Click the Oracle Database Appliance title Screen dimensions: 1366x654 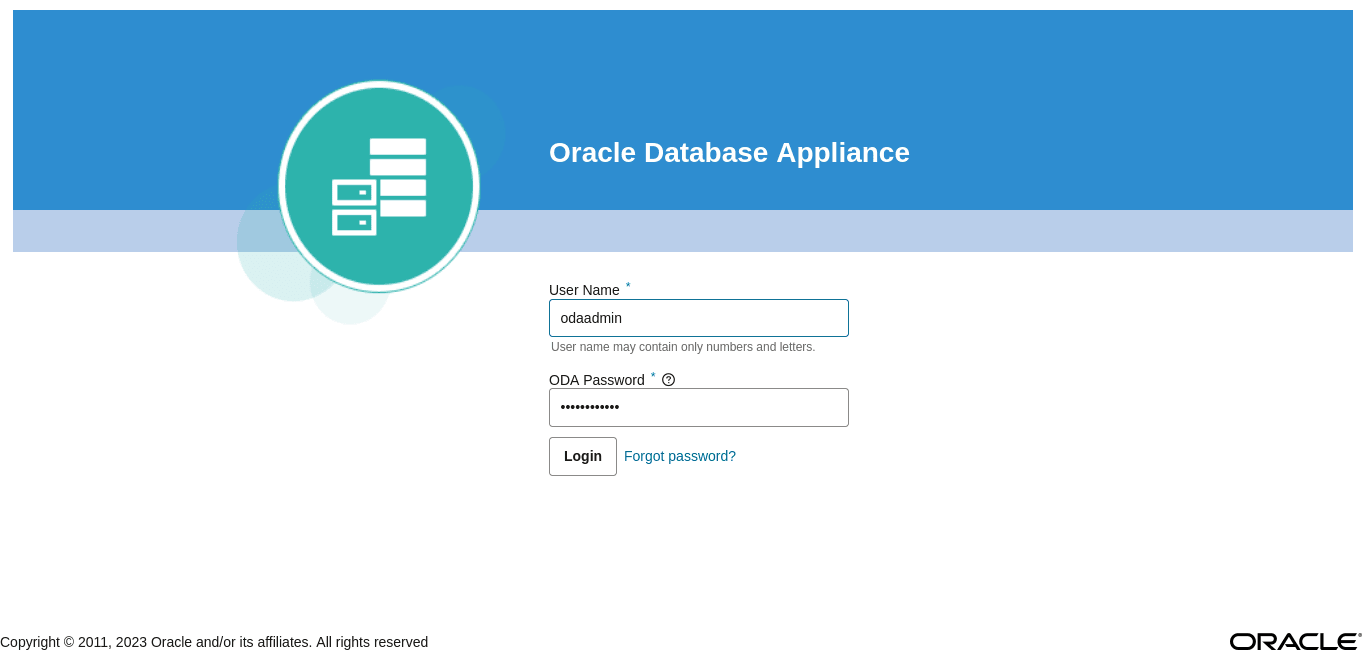click(x=729, y=152)
